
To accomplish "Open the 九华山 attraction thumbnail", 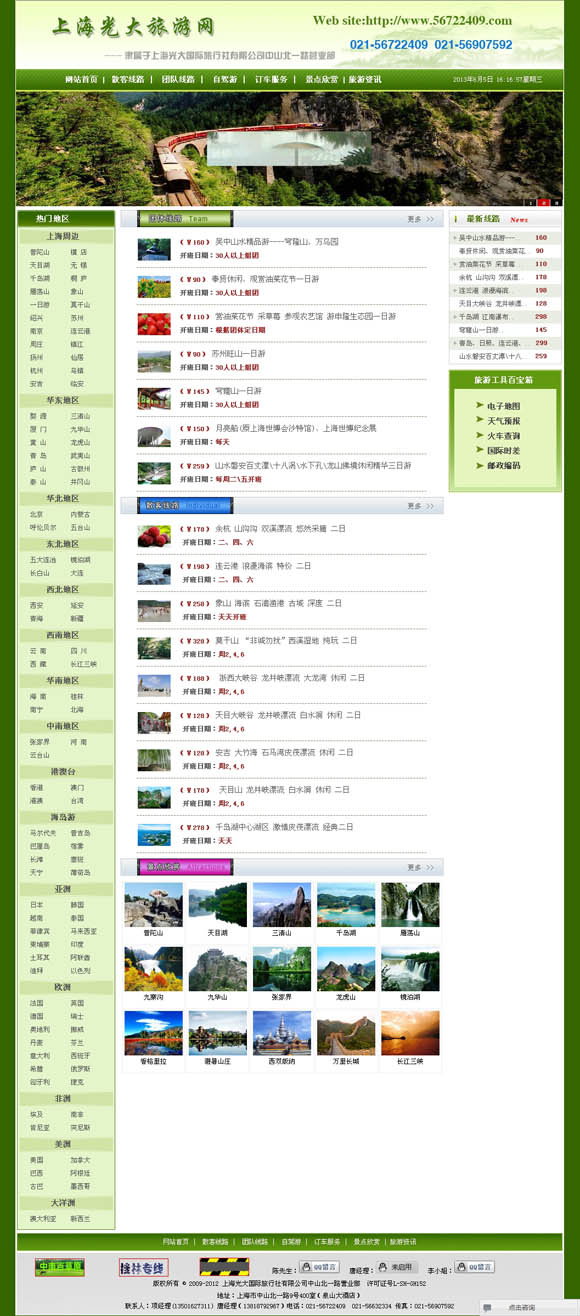I will click(217, 969).
